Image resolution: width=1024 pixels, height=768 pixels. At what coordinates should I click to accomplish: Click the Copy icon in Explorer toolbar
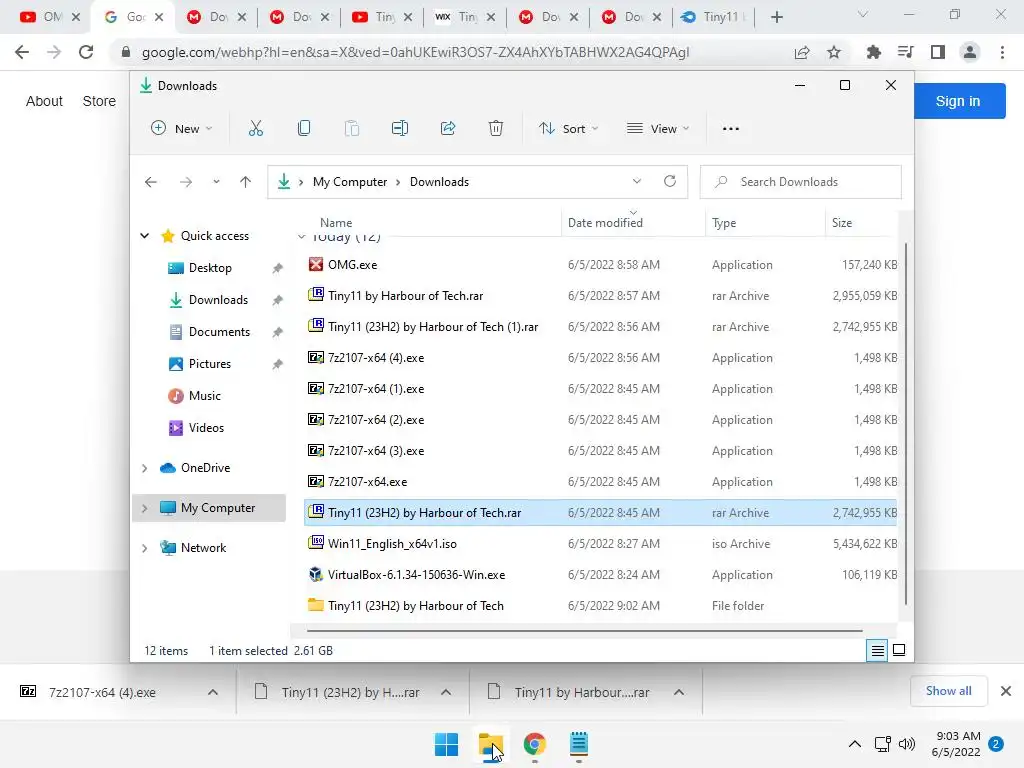[x=304, y=129]
